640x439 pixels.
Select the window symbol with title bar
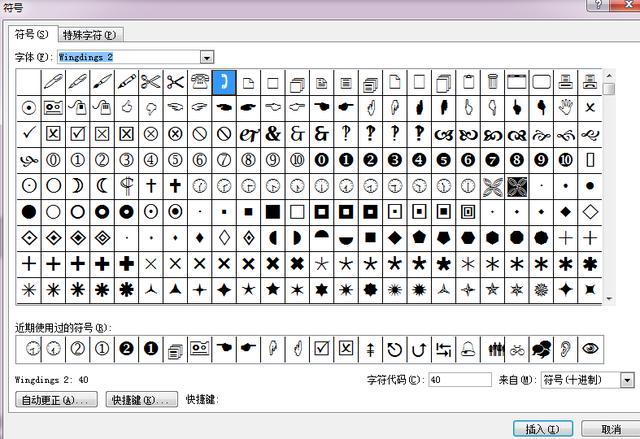click(517, 82)
